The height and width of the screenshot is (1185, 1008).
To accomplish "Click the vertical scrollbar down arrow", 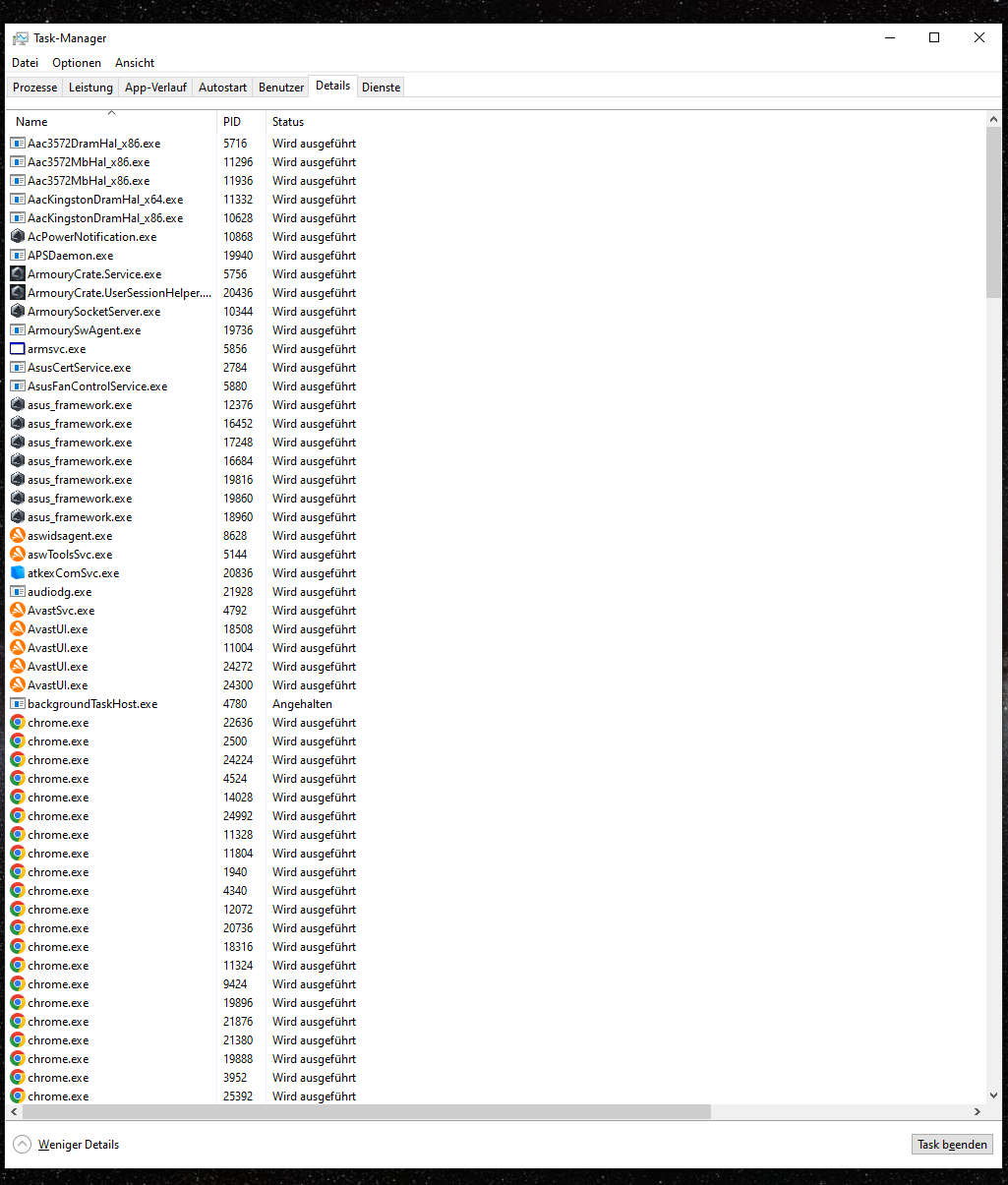I will pos(993,1095).
